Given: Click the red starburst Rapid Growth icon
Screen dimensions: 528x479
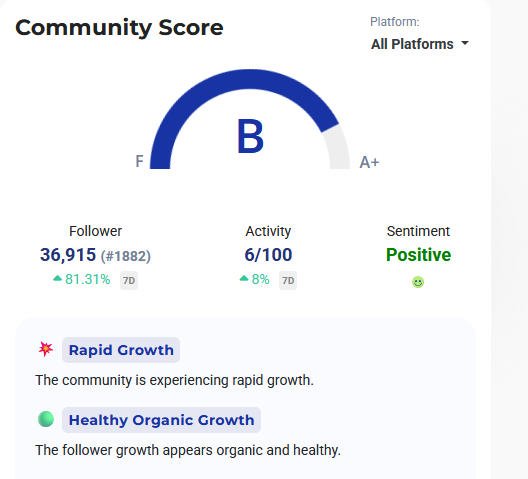Looking at the screenshot, I should coord(45,349).
